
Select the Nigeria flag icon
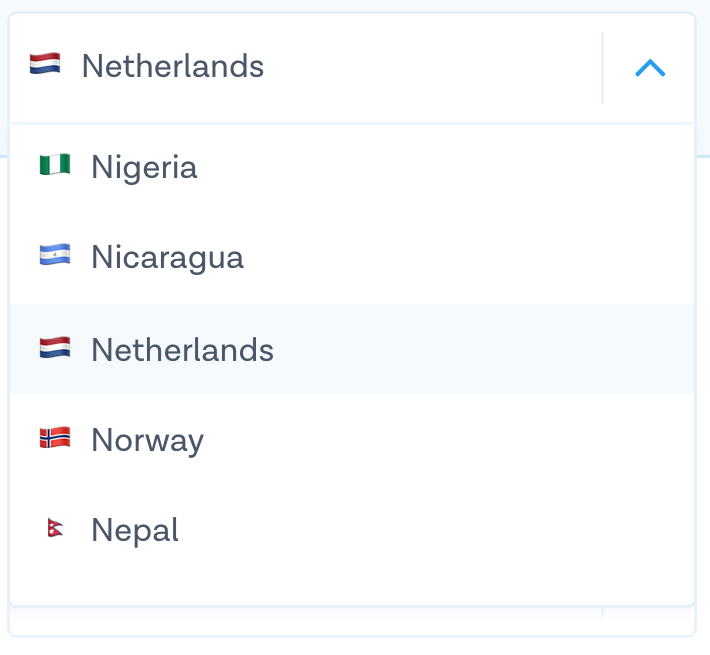coord(55,165)
